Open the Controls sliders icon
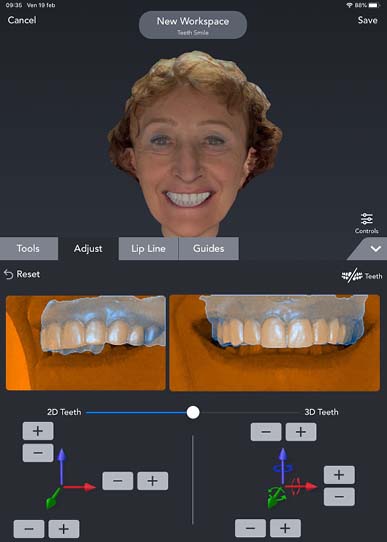 [x=367, y=219]
